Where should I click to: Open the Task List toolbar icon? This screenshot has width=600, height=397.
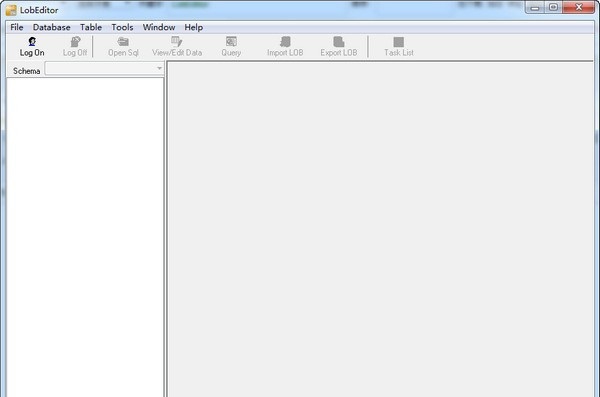399,42
